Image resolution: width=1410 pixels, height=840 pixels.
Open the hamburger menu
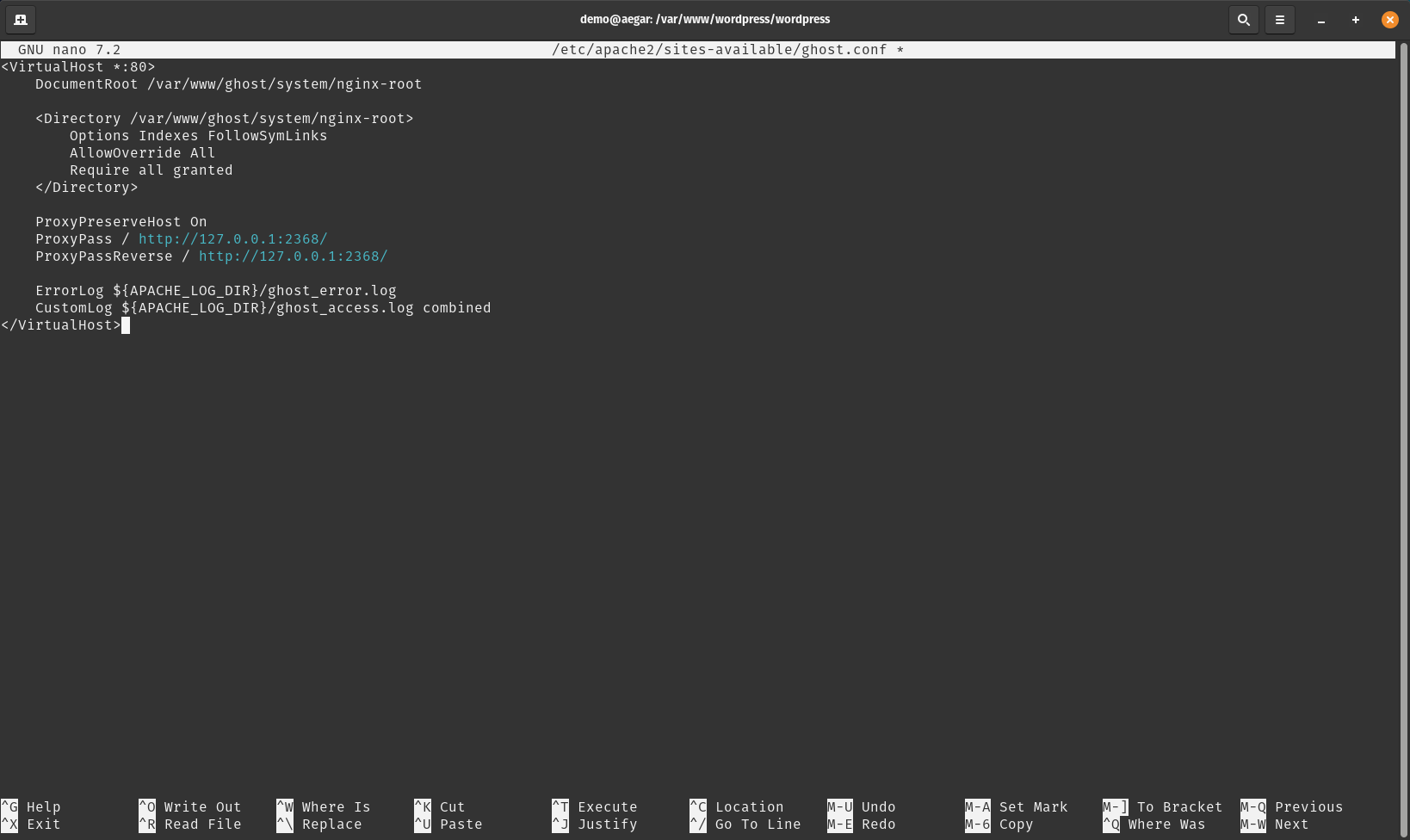pyautogui.click(x=1280, y=19)
